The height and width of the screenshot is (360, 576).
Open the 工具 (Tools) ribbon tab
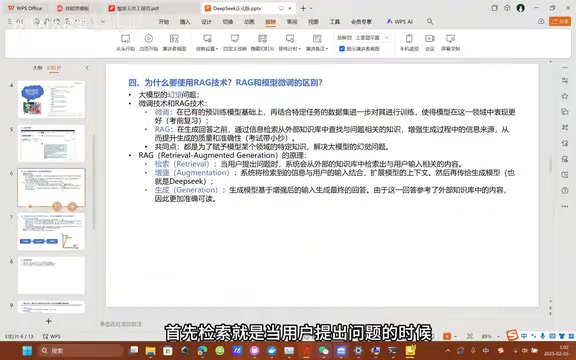click(x=334, y=22)
